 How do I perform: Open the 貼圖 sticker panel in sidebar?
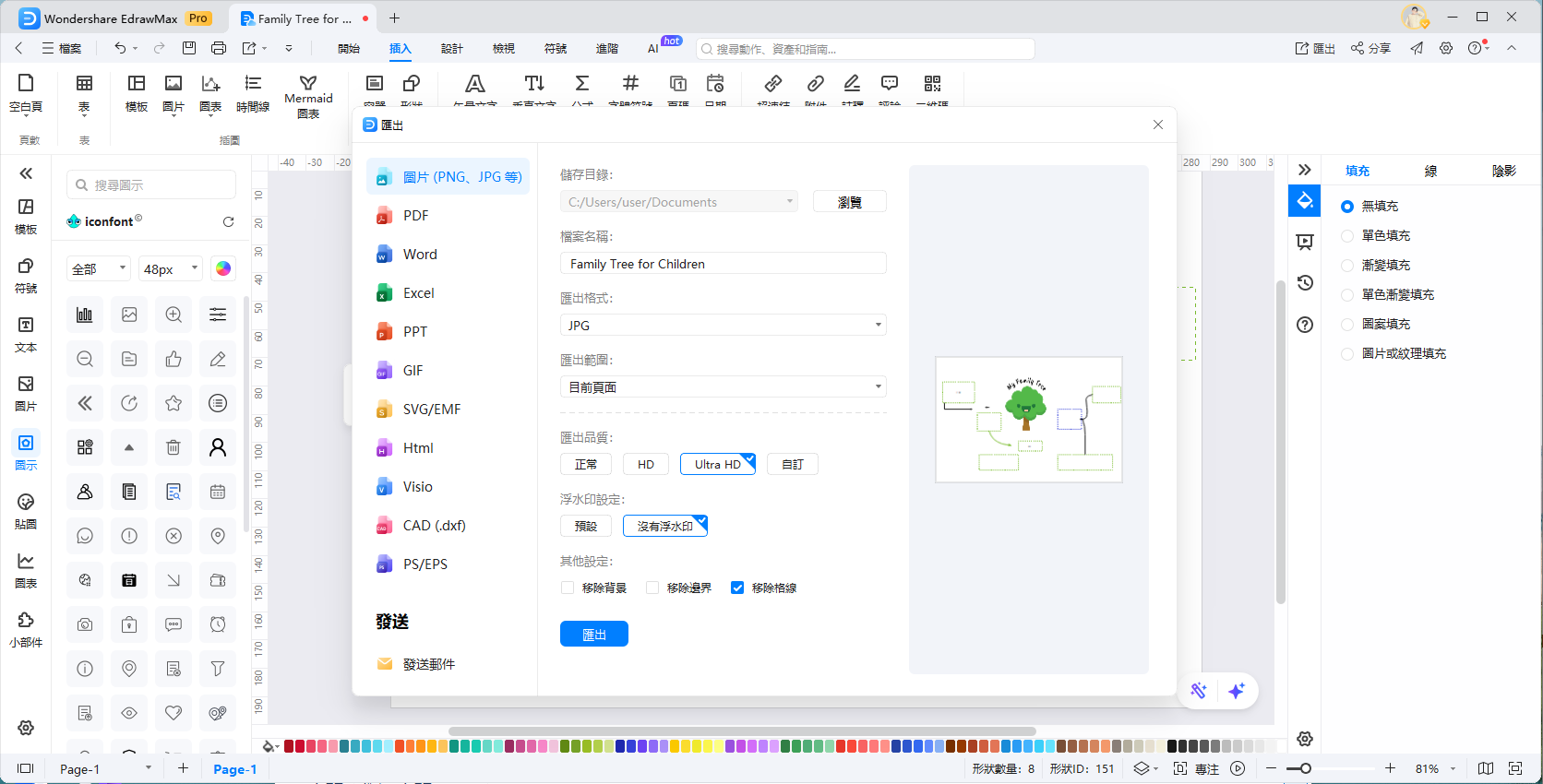point(26,511)
